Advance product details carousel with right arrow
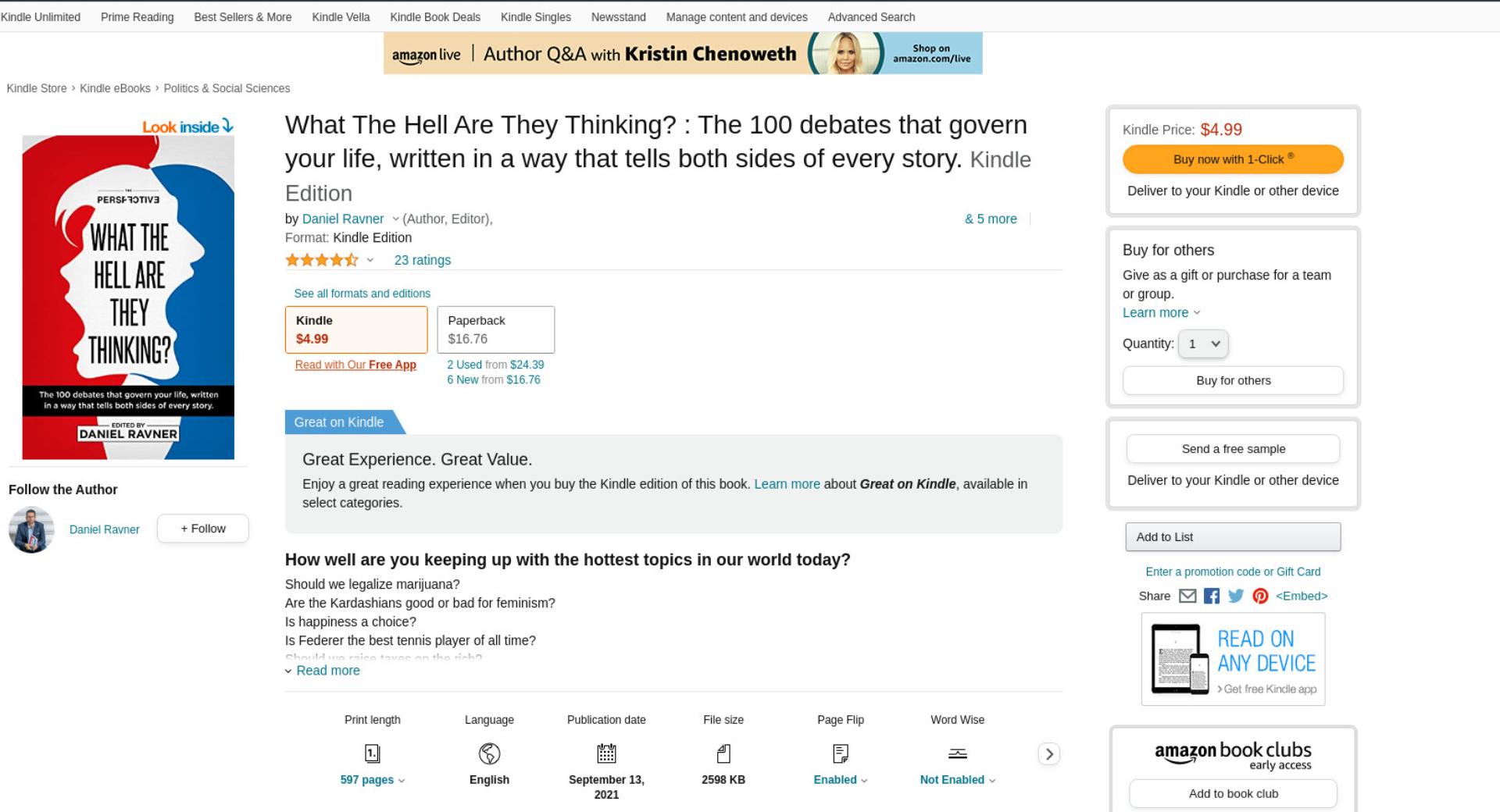The height and width of the screenshot is (812, 1500). 1049,753
